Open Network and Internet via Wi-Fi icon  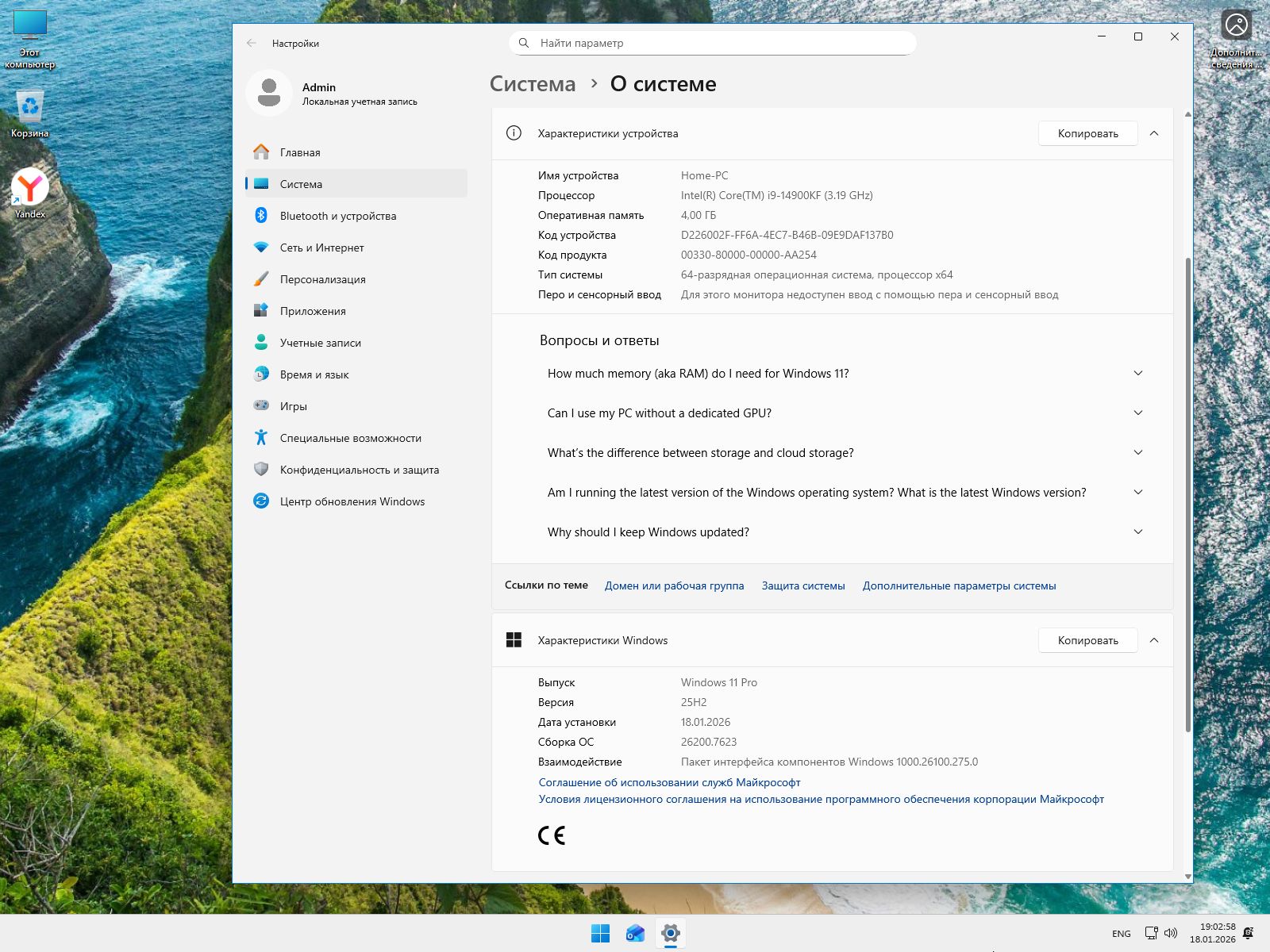coord(261,248)
